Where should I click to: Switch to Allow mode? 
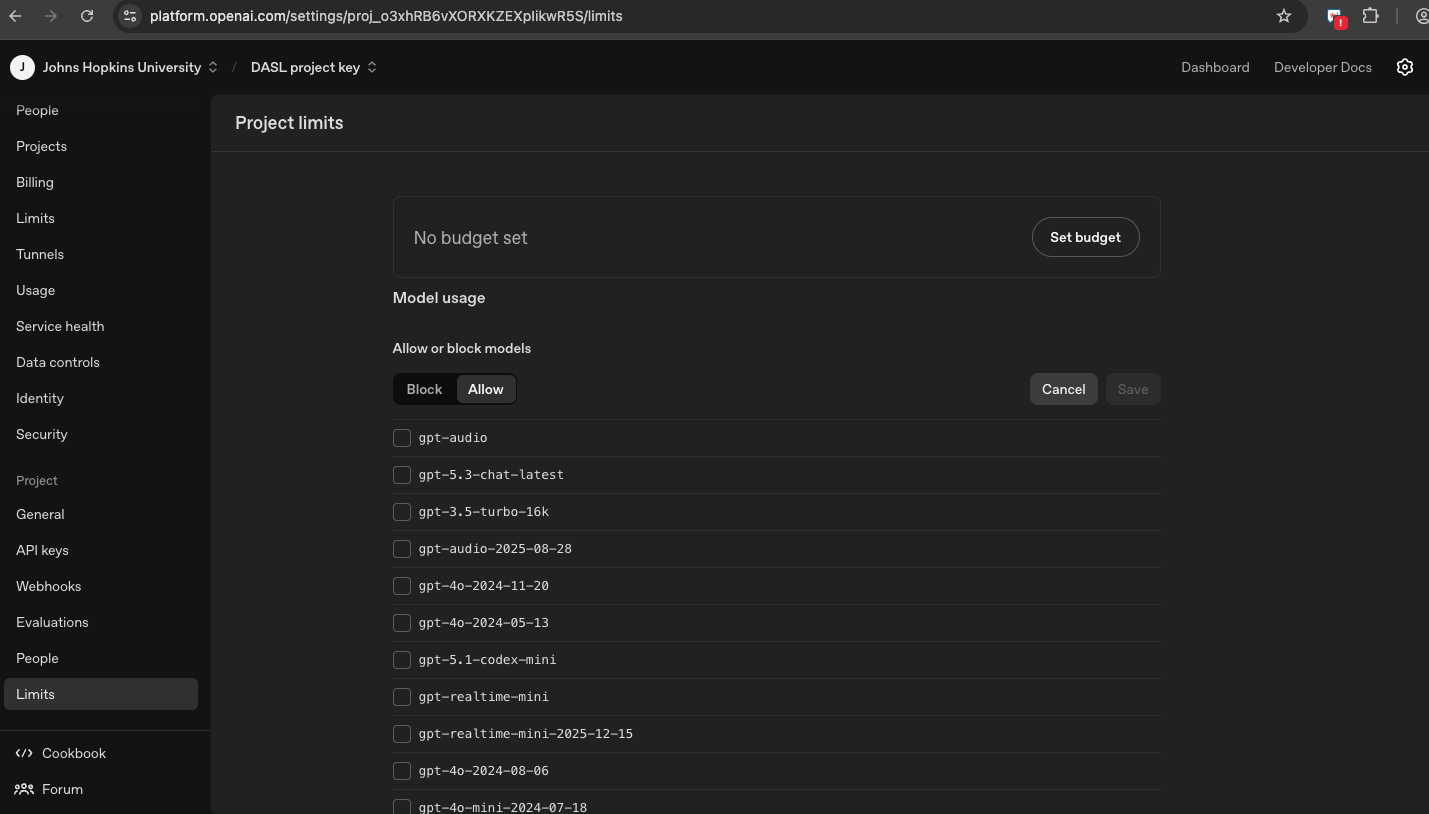coord(486,389)
